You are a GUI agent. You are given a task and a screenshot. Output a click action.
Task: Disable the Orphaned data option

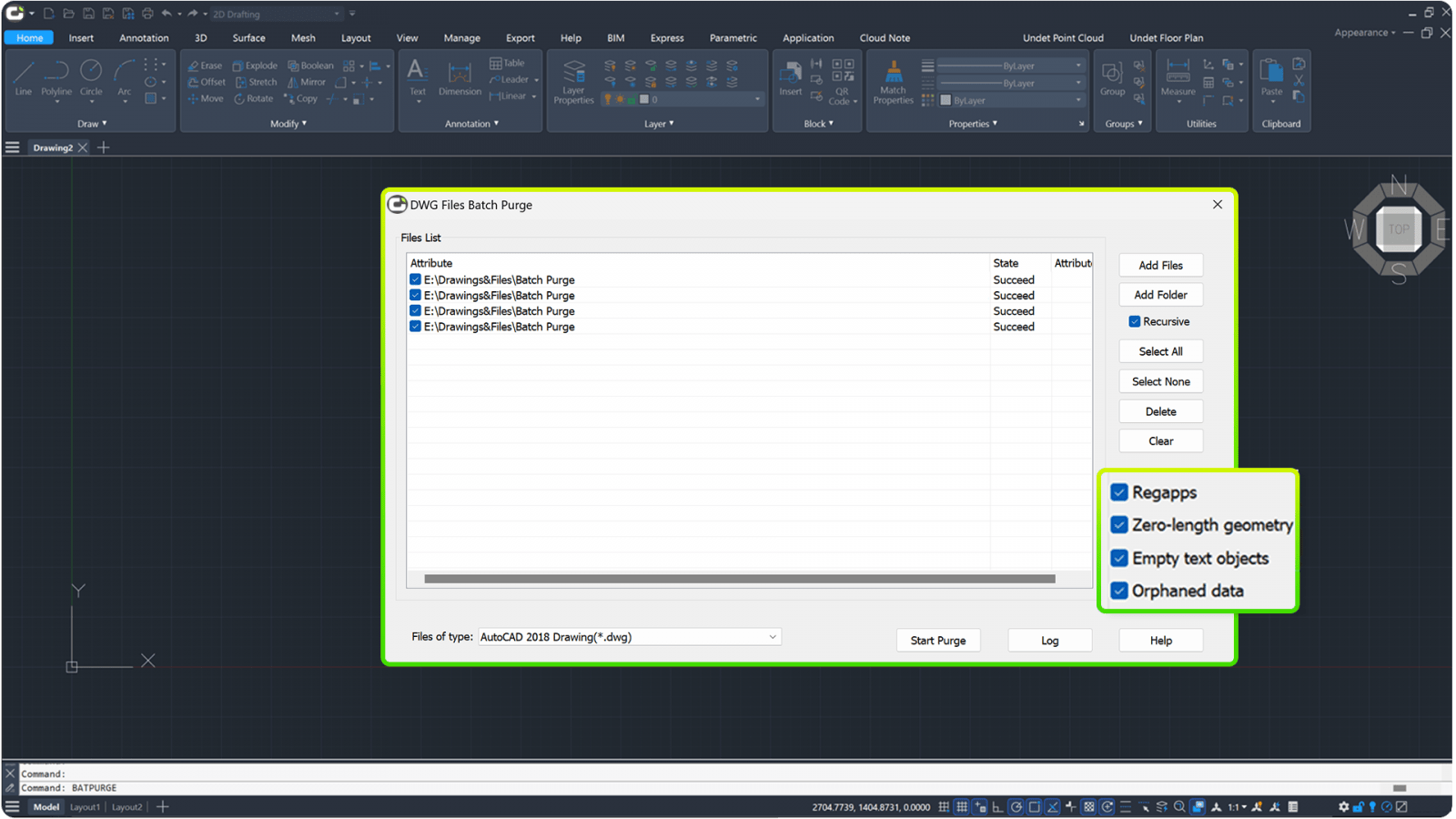click(1119, 591)
